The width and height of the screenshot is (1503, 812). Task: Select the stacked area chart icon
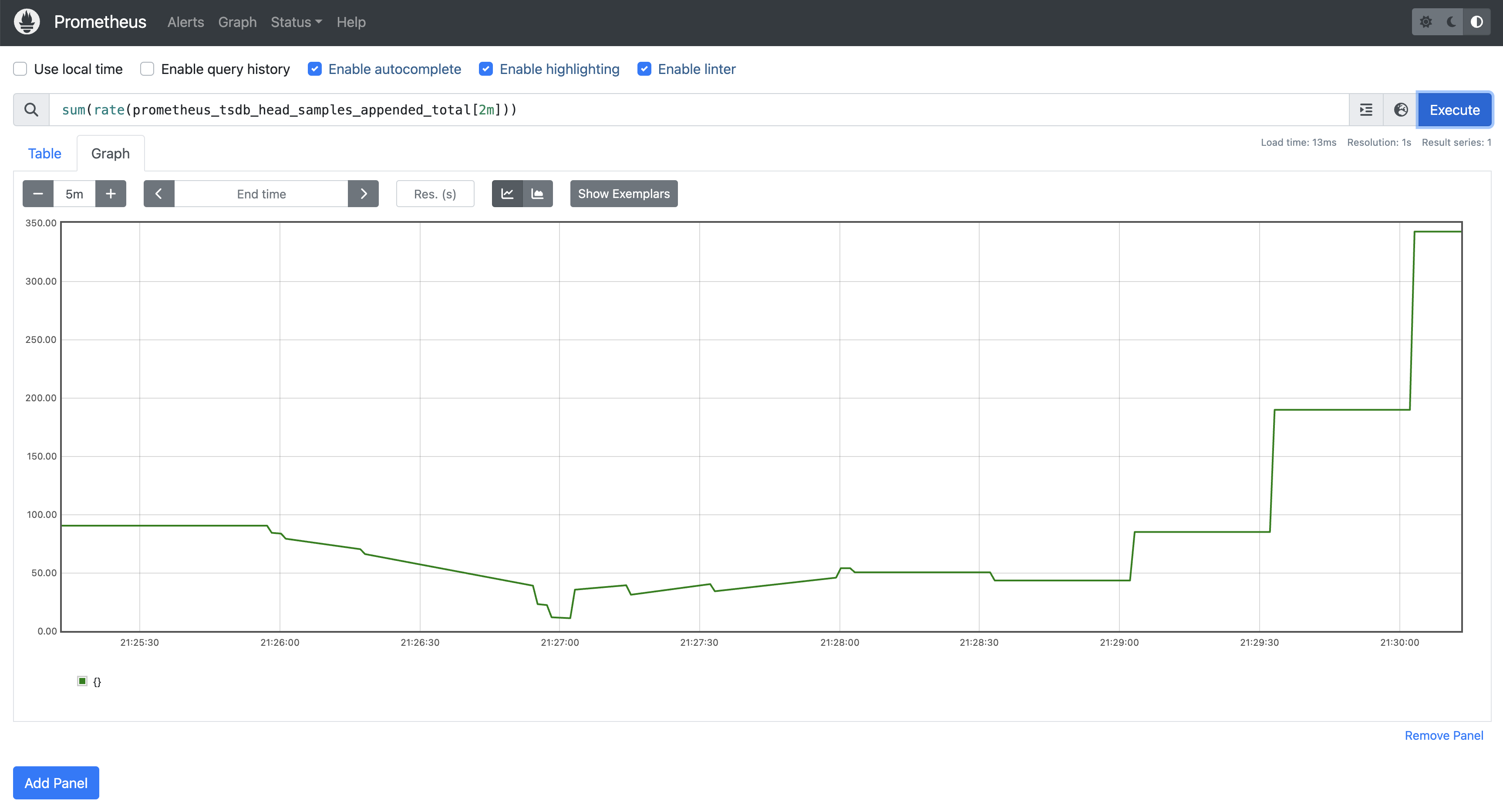coord(537,194)
